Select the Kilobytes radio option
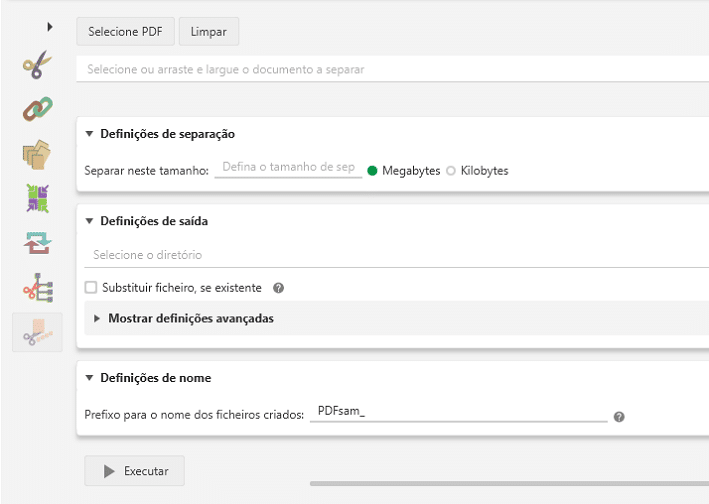The image size is (709, 504). coord(451,171)
